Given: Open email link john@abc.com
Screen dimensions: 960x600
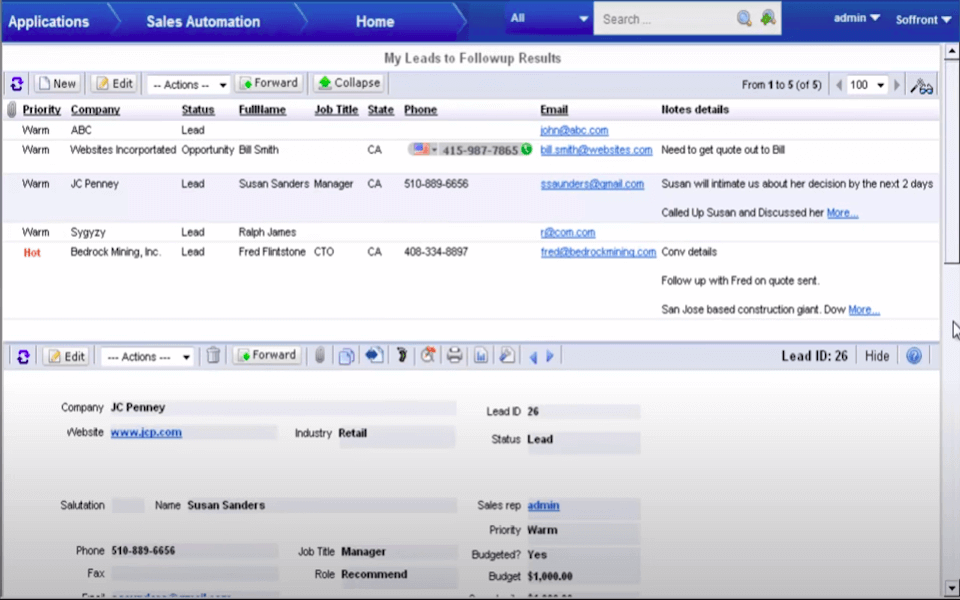Looking at the screenshot, I should (574, 130).
